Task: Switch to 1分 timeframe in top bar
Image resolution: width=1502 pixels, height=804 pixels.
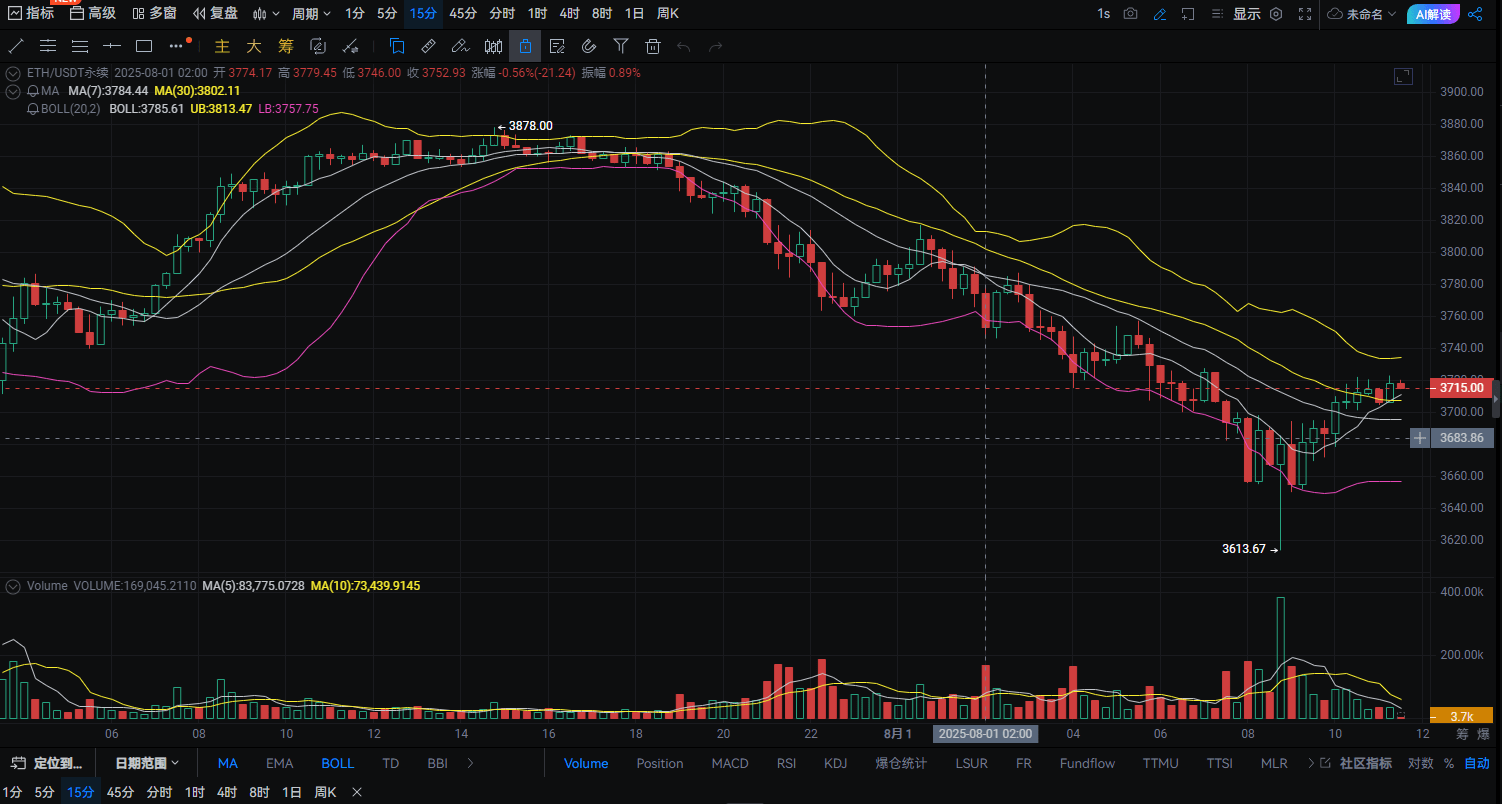Action: coord(354,14)
